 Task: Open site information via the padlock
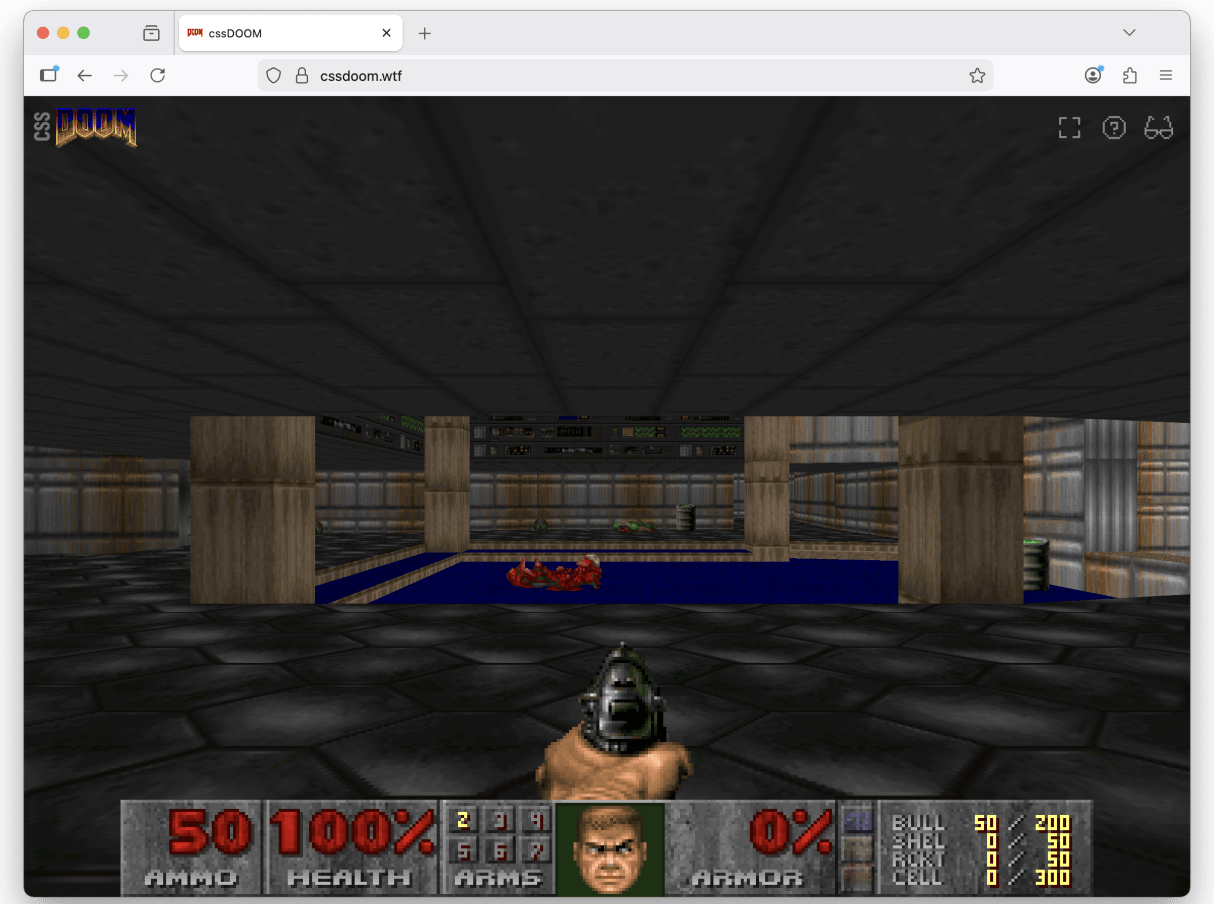[x=300, y=75]
